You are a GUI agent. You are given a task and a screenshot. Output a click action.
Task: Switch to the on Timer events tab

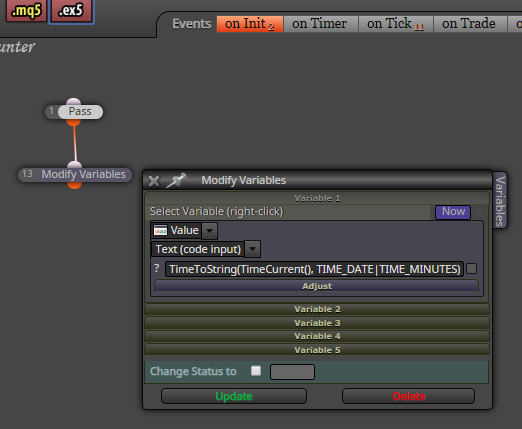pyautogui.click(x=320, y=24)
